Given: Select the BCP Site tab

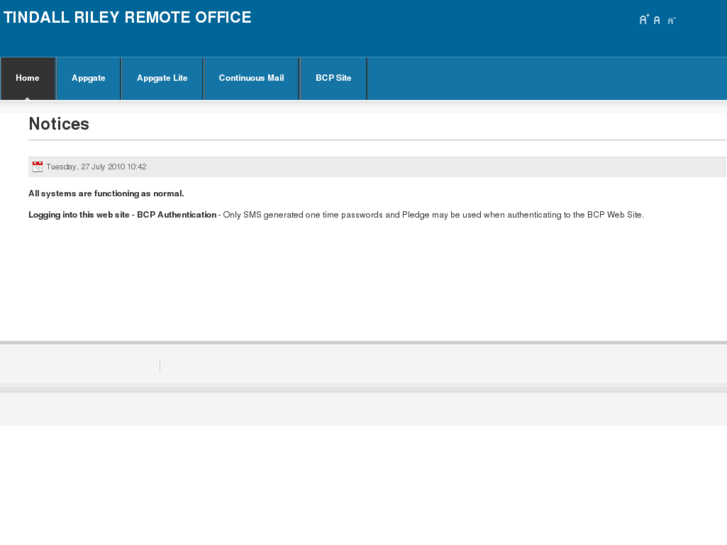Looking at the screenshot, I should coord(333,78).
